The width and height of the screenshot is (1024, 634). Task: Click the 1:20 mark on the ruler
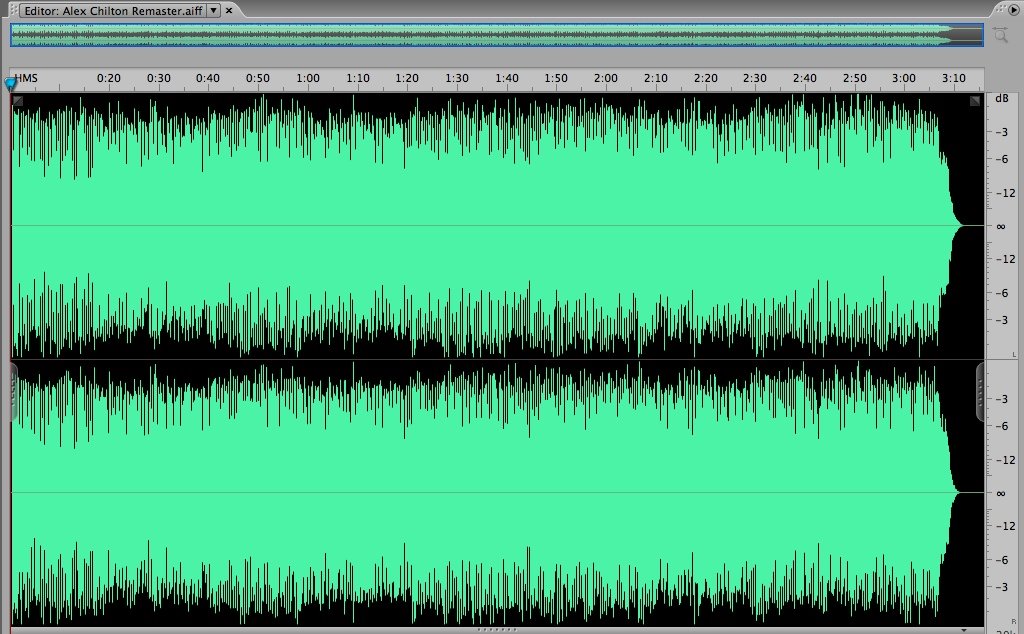[407, 78]
